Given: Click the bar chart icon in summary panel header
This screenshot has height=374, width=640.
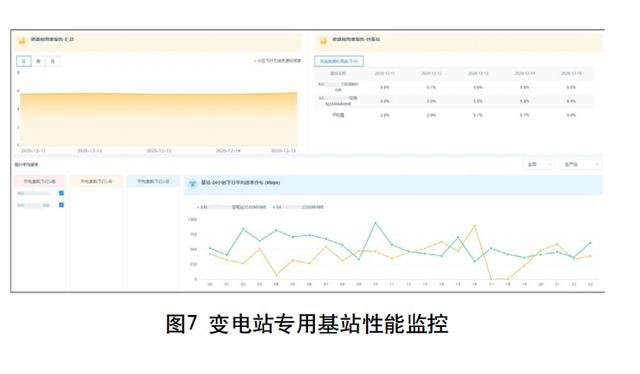Looking at the screenshot, I should point(22,40).
